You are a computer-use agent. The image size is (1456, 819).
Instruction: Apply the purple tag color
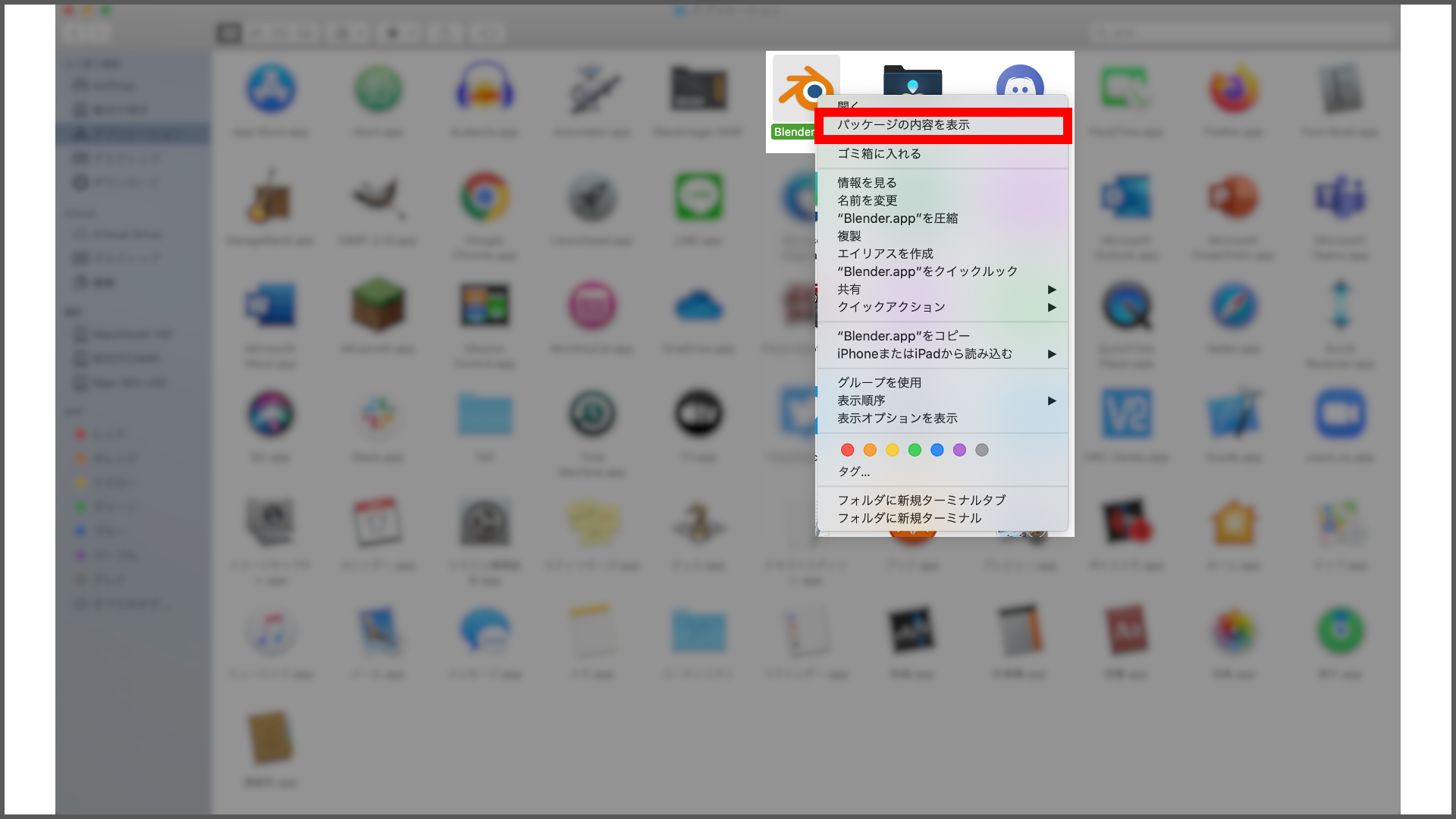[x=959, y=450]
